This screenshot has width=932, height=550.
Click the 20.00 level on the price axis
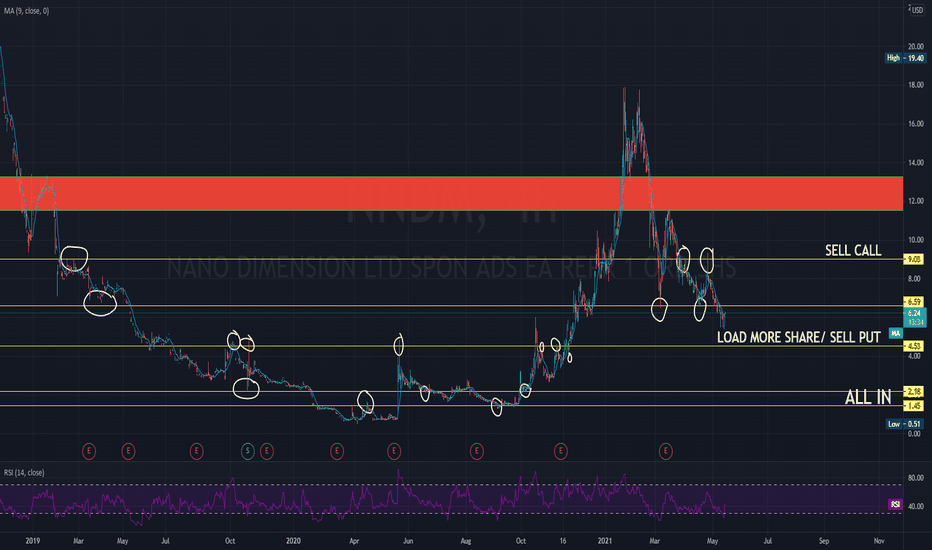point(915,46)
